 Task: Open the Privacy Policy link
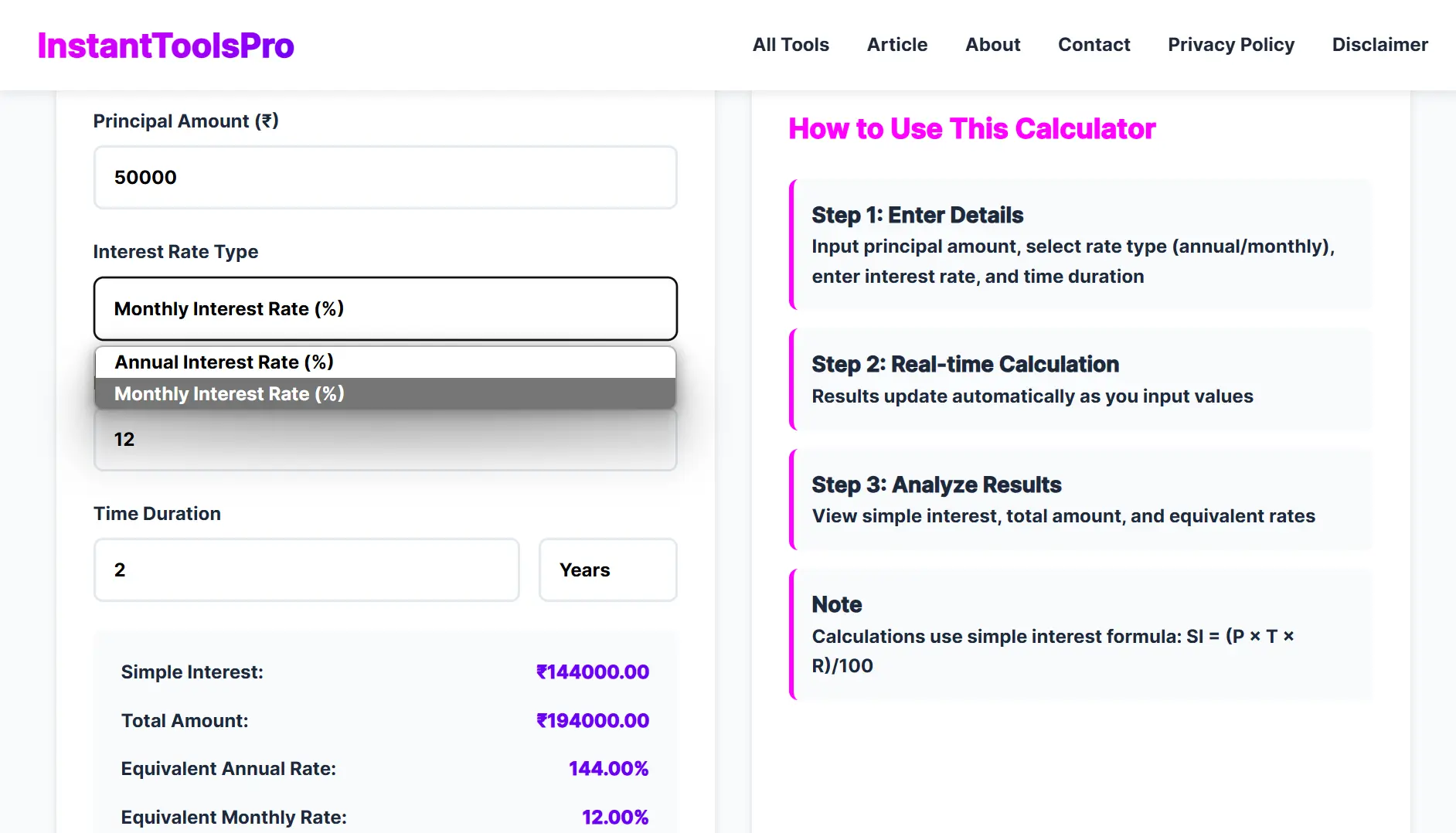[1231, 45]
